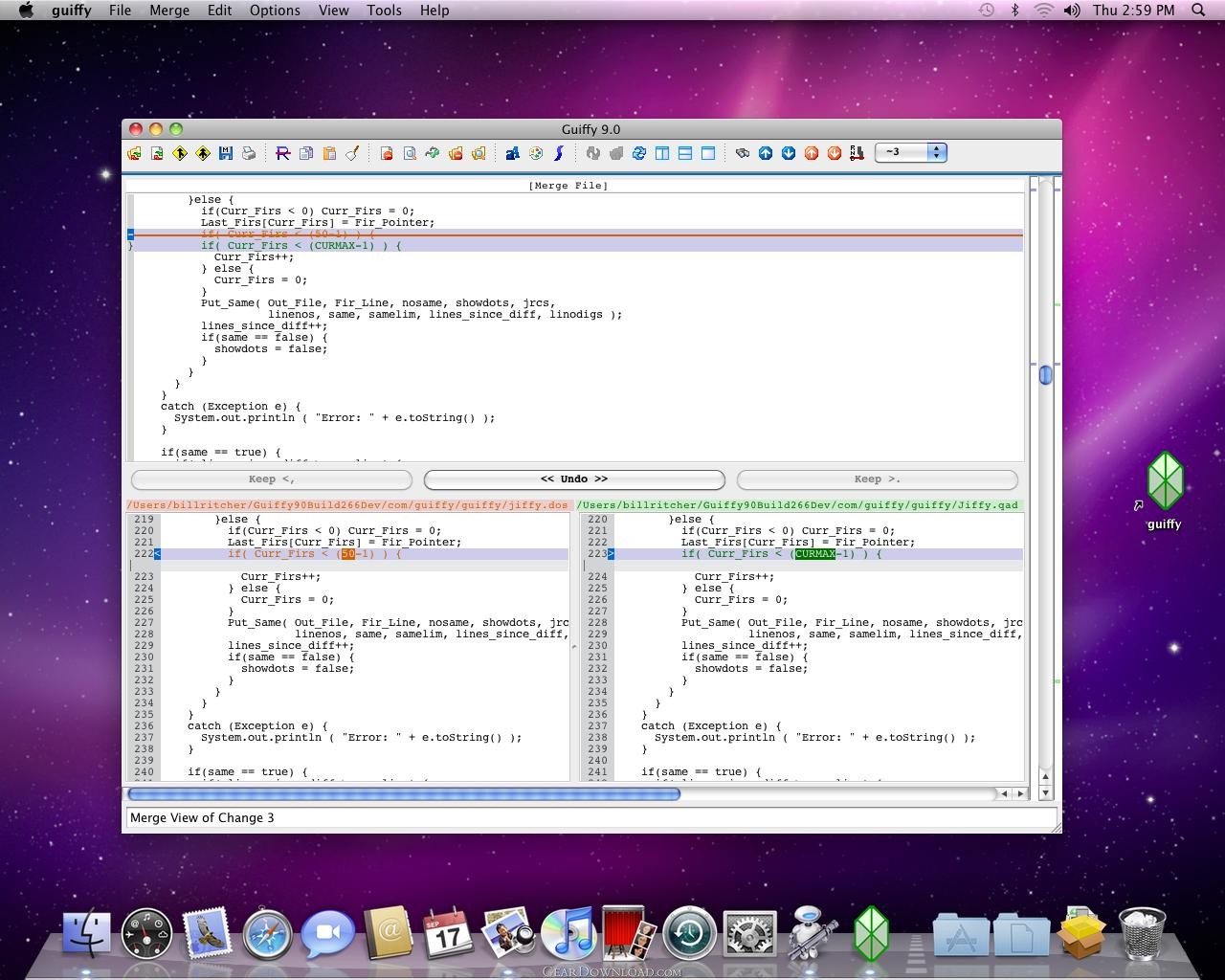The image size is (1225, 980).
Task: Click the right file path Jiffy.qad header
Action: [799, 505]
